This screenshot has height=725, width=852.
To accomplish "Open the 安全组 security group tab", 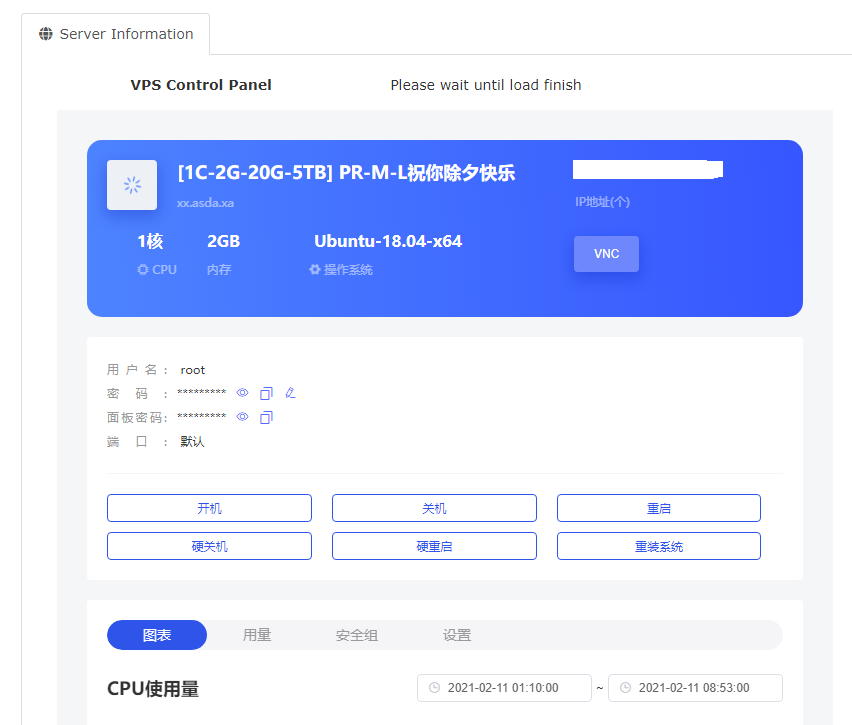I will pyautogui.click(x=356, y=635).
